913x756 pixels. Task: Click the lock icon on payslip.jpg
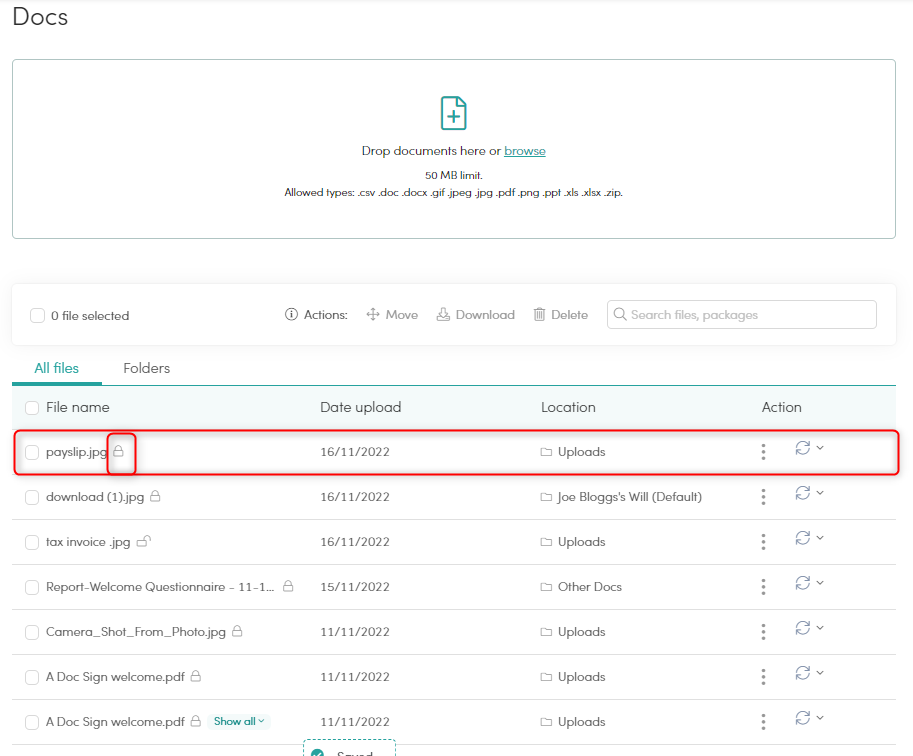pyautogui.click(x=120, y=452)
